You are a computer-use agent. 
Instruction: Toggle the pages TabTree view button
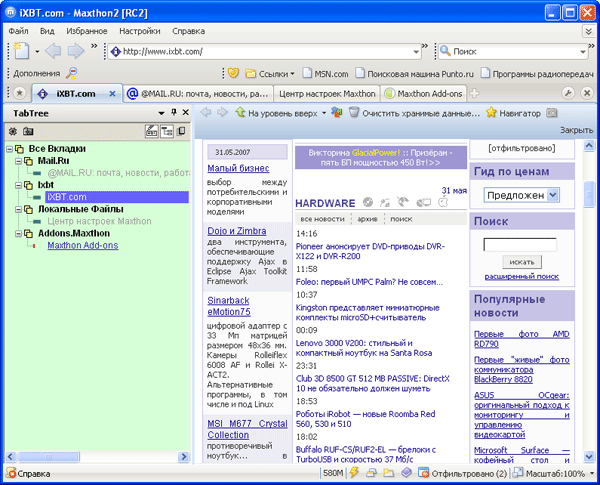(x=181, y=131)
